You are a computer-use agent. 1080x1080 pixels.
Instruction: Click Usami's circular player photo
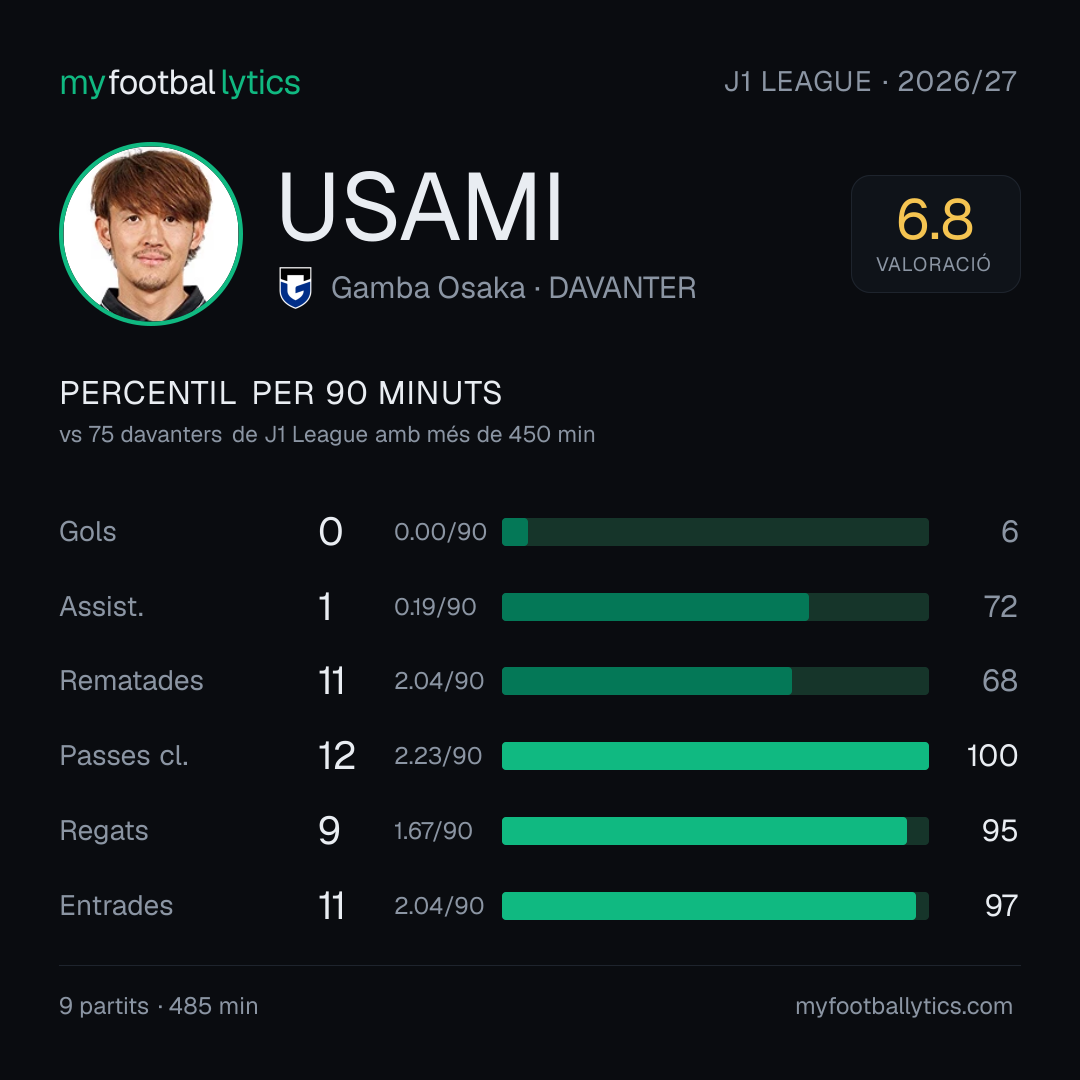click(x=151, y=233)
